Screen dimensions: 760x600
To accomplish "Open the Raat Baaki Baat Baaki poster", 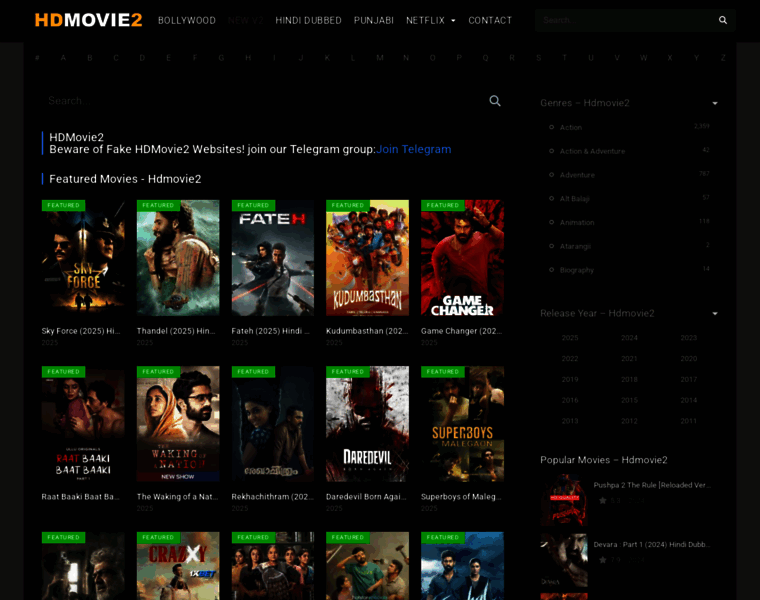I will [83, 424].
